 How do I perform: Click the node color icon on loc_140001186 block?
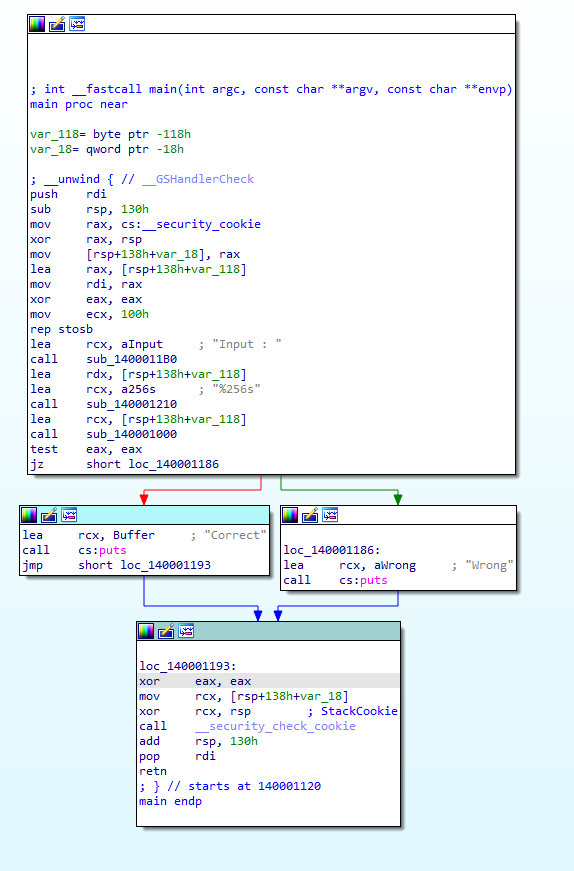(290, 515)
